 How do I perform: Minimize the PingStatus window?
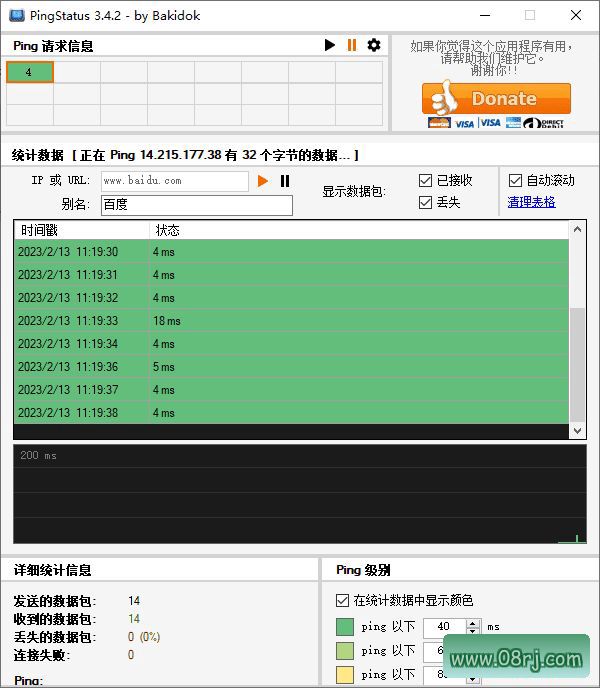tap(485, 16)
